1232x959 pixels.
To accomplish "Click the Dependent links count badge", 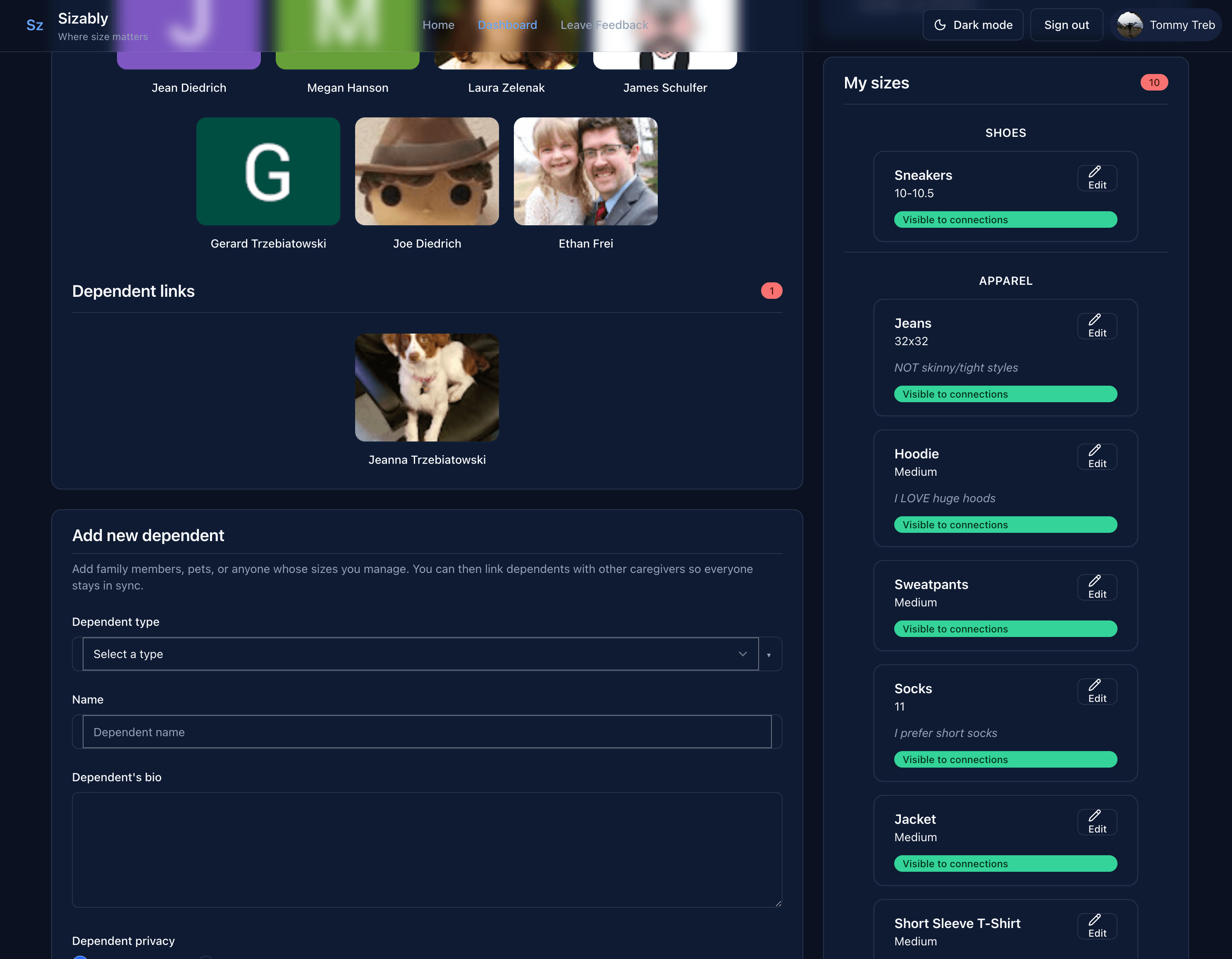I will point(771,291).
